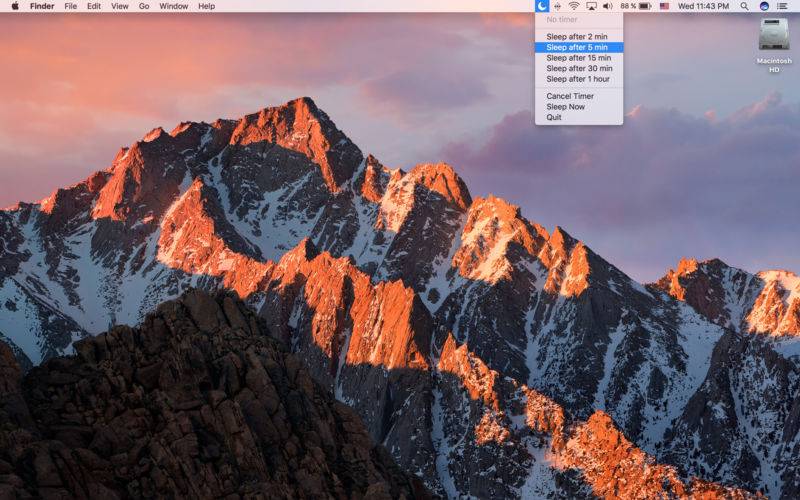
Task: Choose Sleep after 15 min
Action: click(579, 58)
